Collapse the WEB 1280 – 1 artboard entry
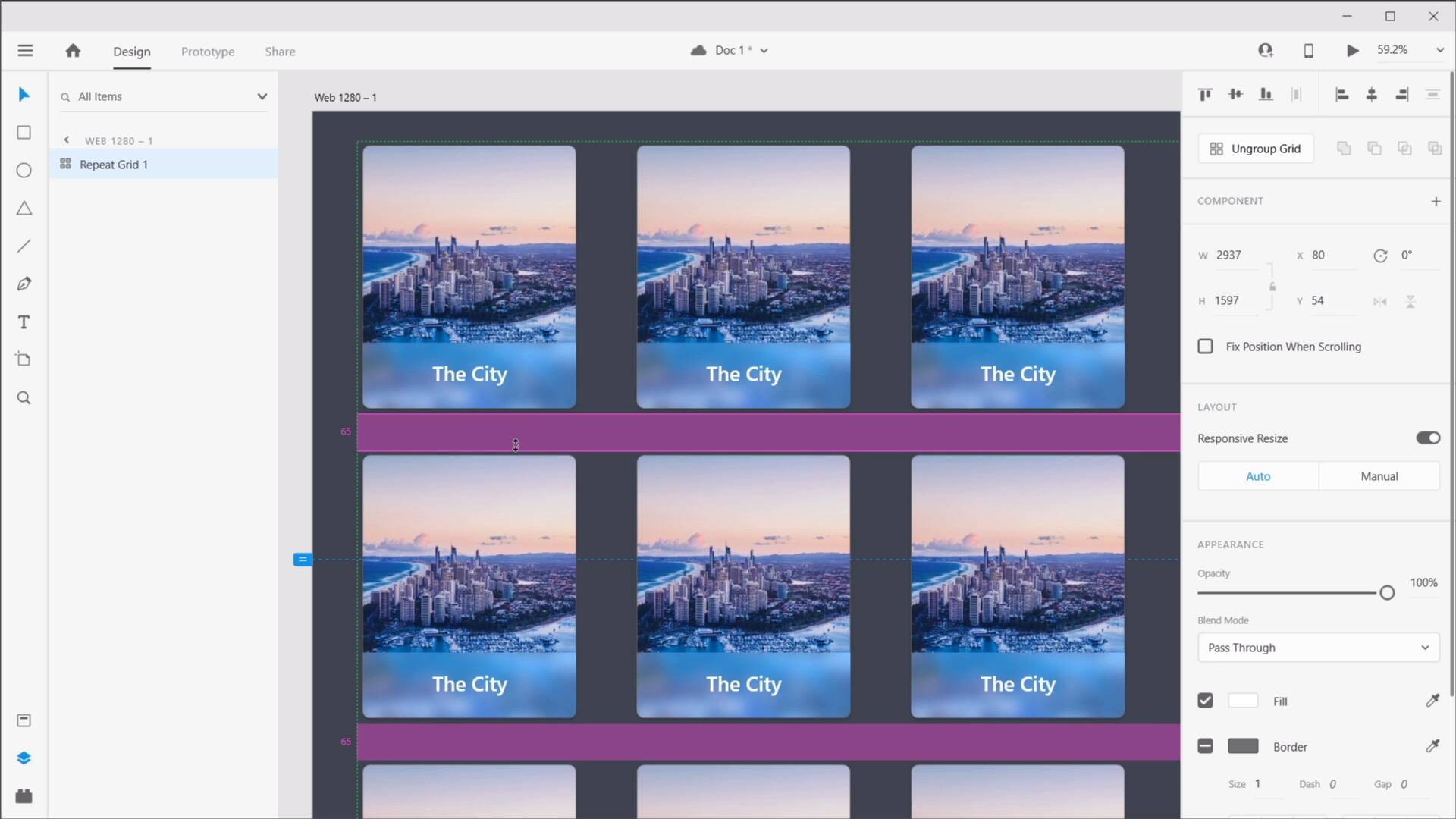 coord(66,140)
